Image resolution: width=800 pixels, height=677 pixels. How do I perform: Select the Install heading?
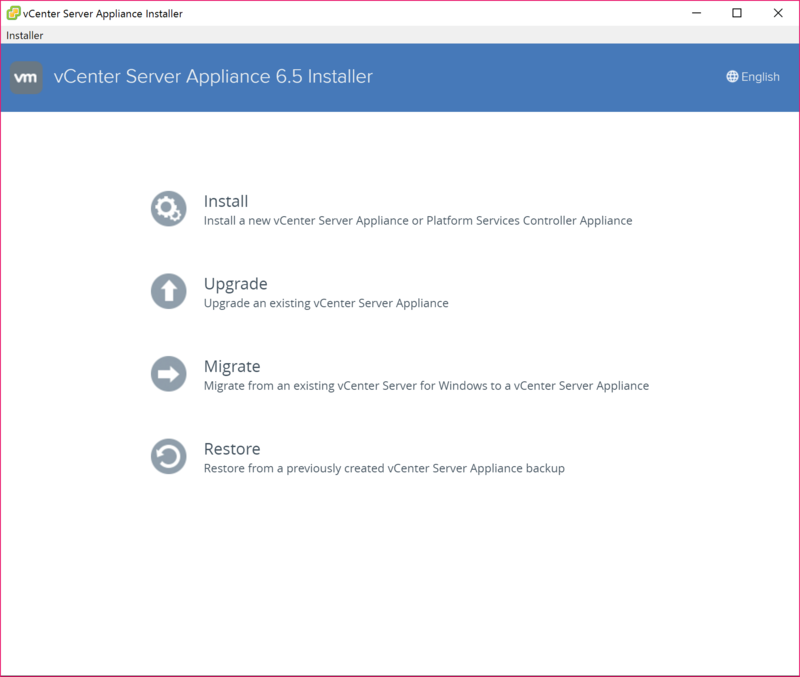(x=226, y=202)
